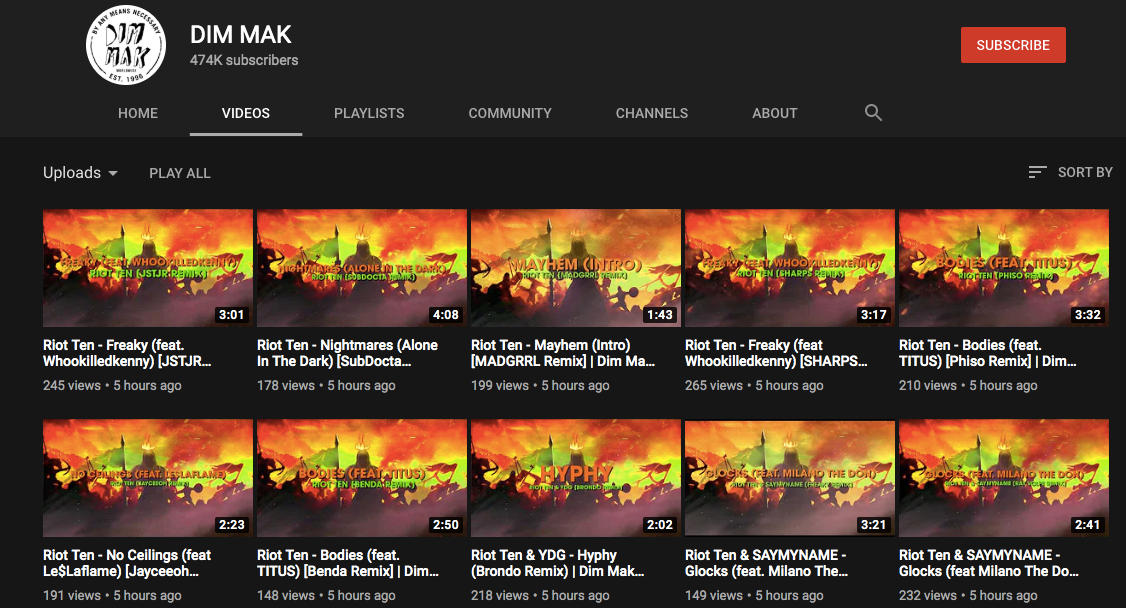Click the DIM MAK channel avatar logo
Image resolution: width=1126 pixels, height=608 pixels.
point(126,45)
